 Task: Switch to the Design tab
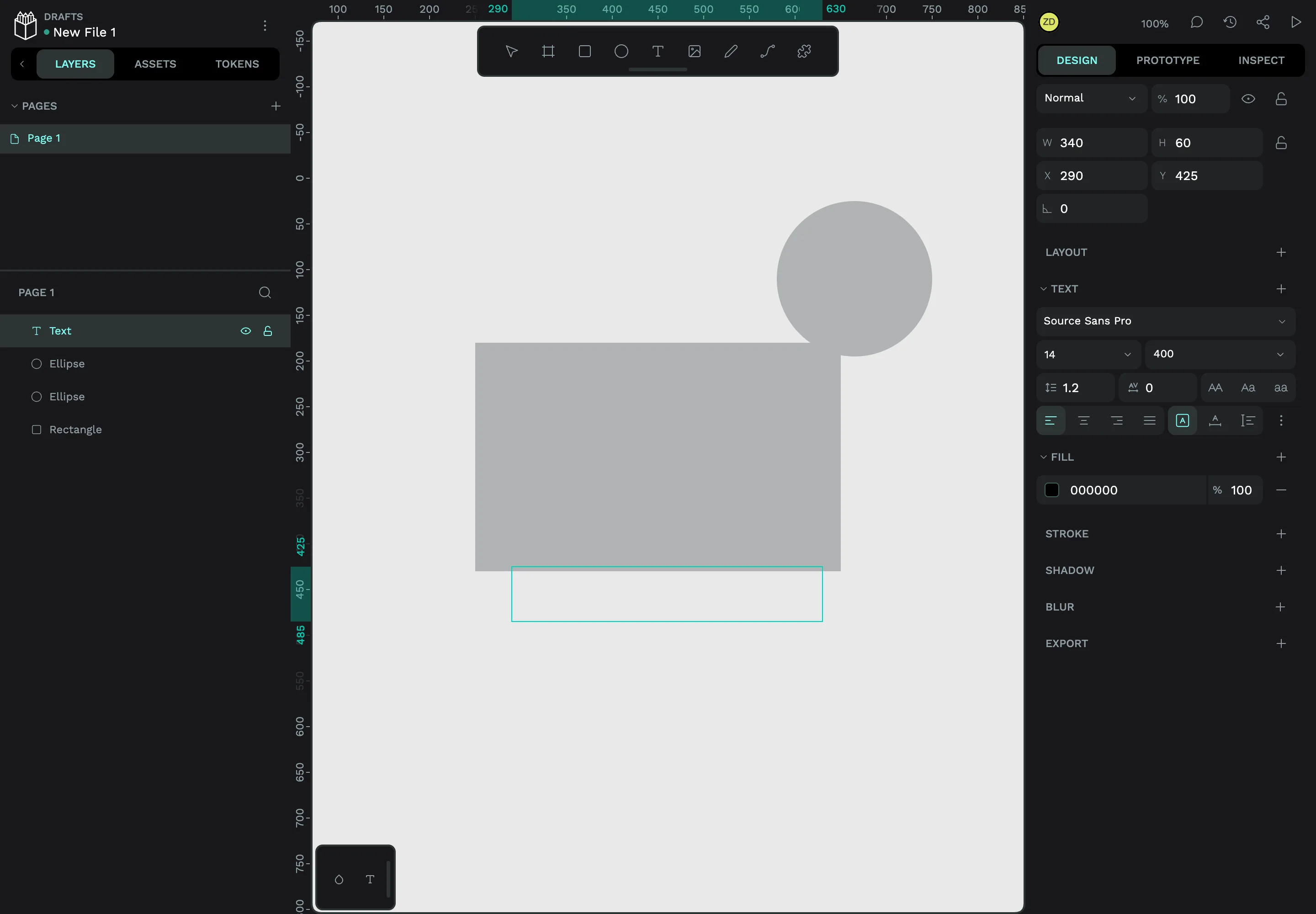(1077, 60)
